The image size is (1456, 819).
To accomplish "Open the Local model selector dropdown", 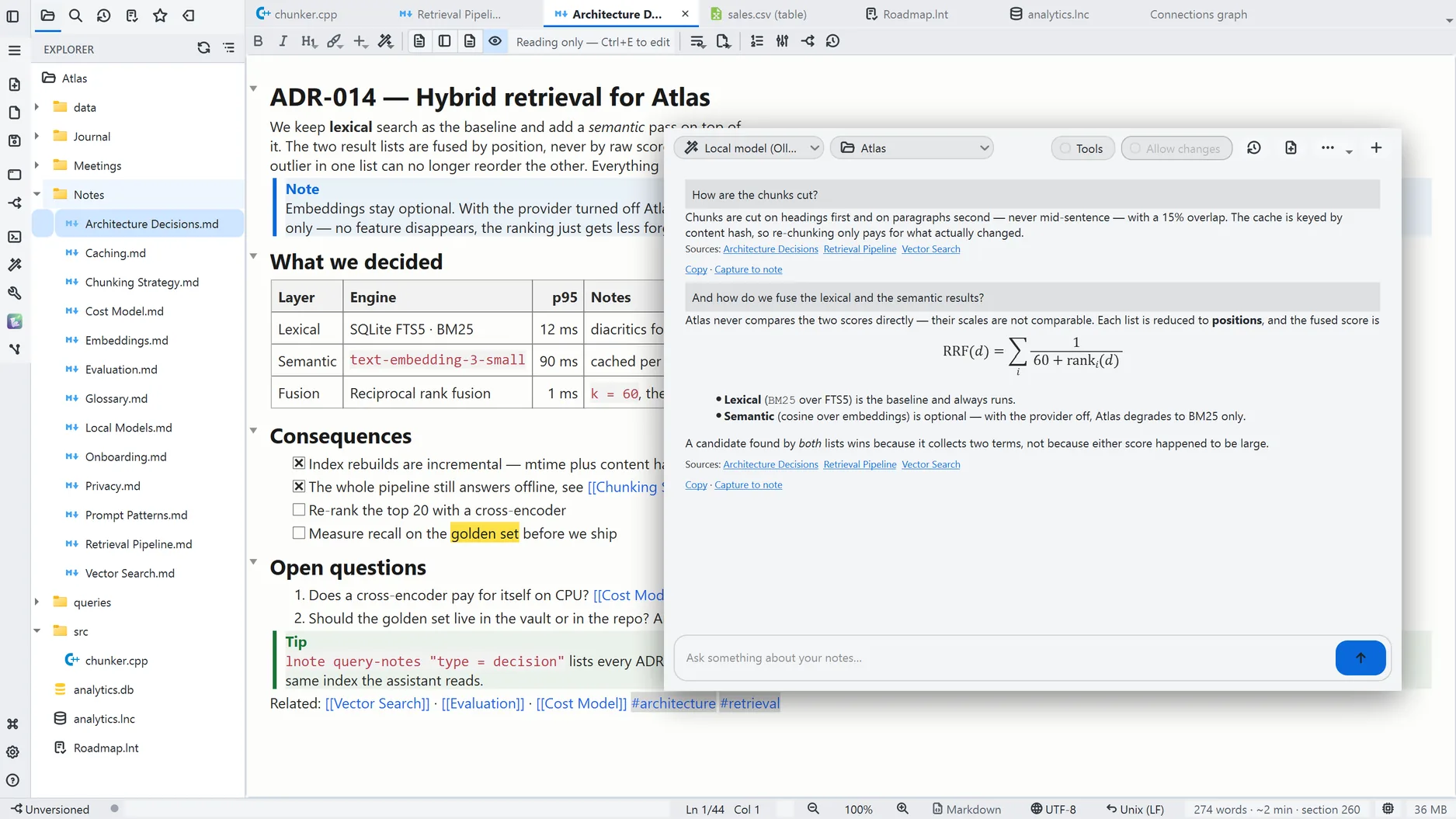I will coord(749,147).
